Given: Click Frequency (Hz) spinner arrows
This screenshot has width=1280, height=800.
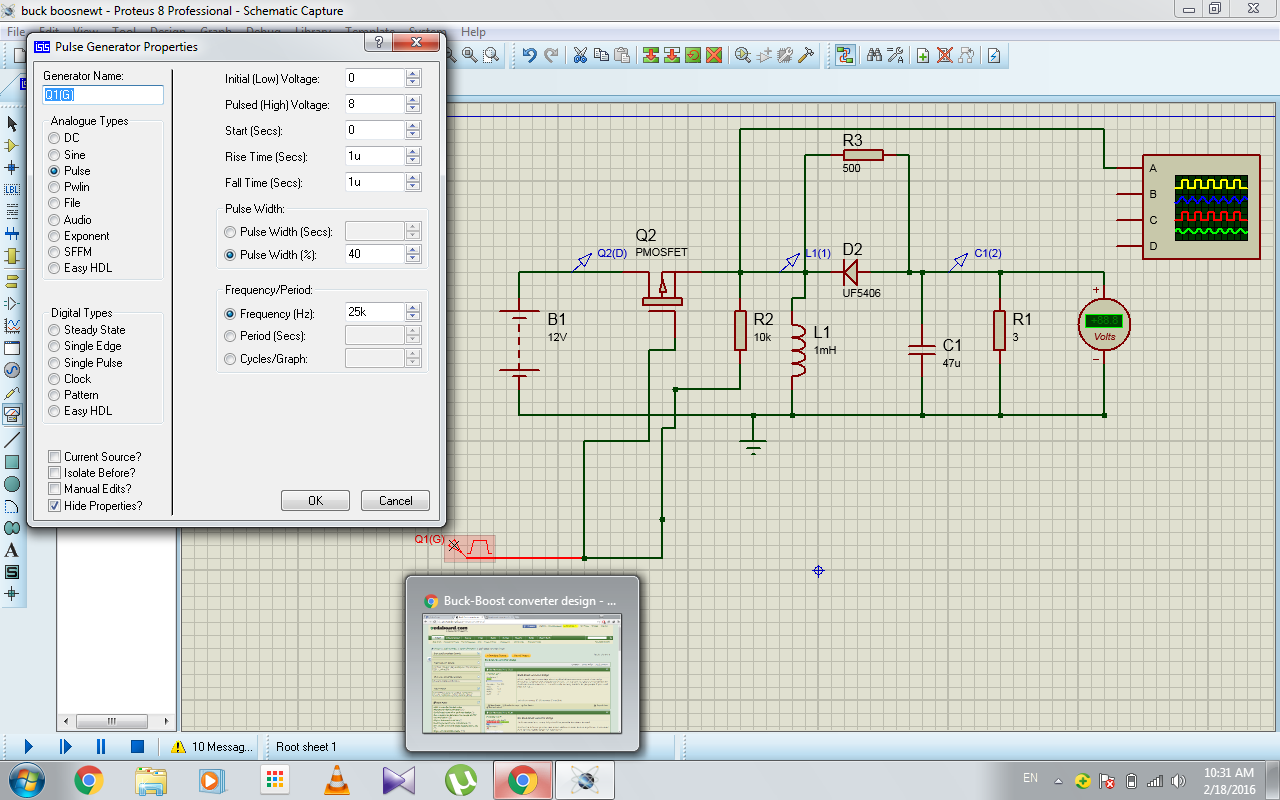Looking at the screenshot, I should tap(413, 313).
